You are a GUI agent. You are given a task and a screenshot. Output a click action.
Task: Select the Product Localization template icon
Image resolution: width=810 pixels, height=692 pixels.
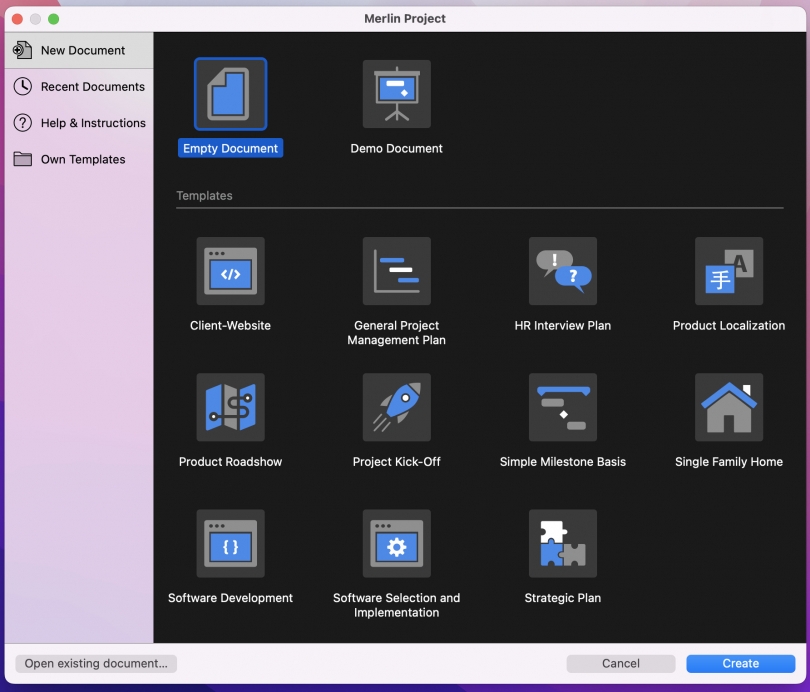[x=728, y=271]
